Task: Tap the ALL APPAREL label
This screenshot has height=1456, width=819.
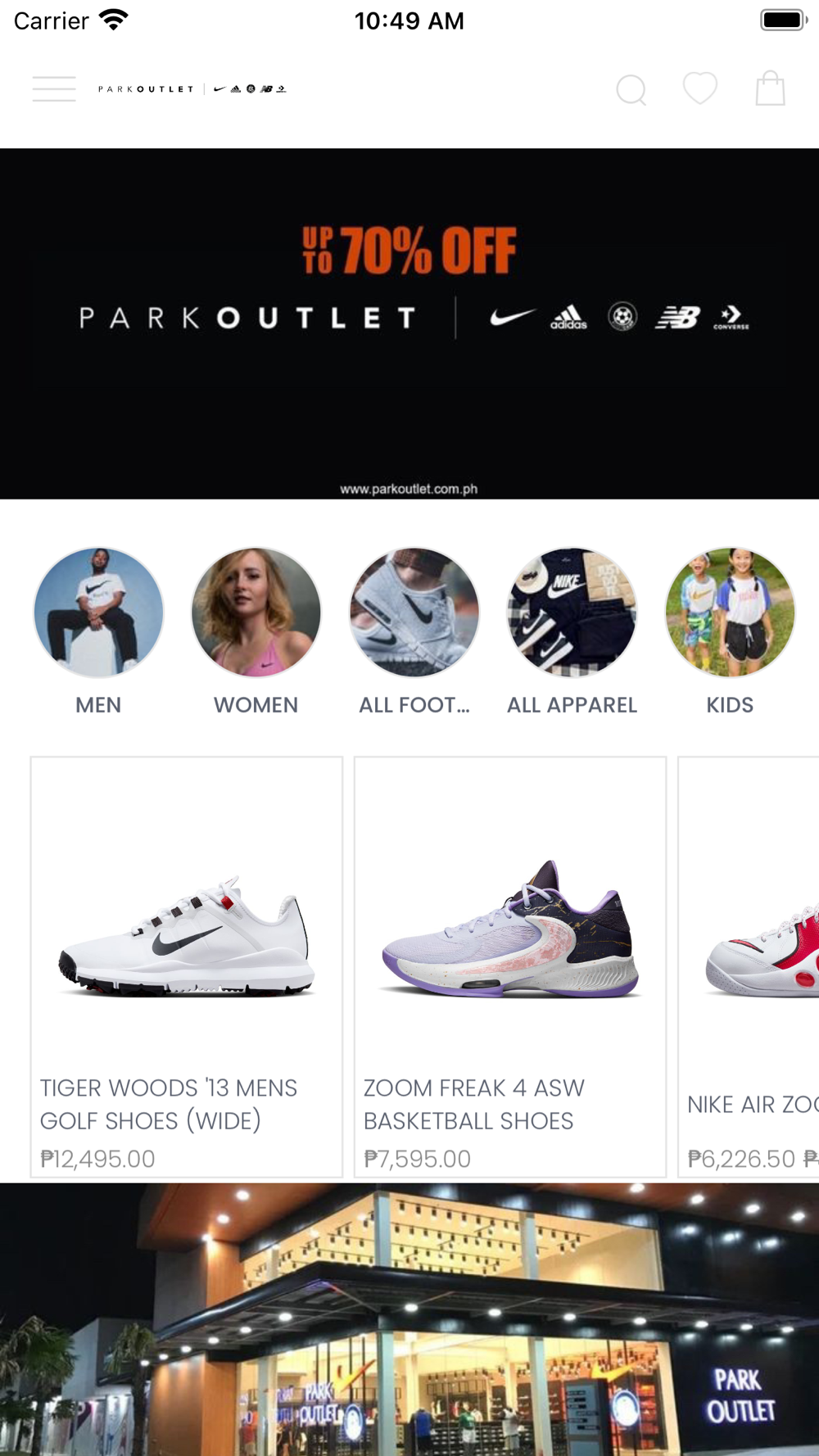Action: (x=572, y=705)
